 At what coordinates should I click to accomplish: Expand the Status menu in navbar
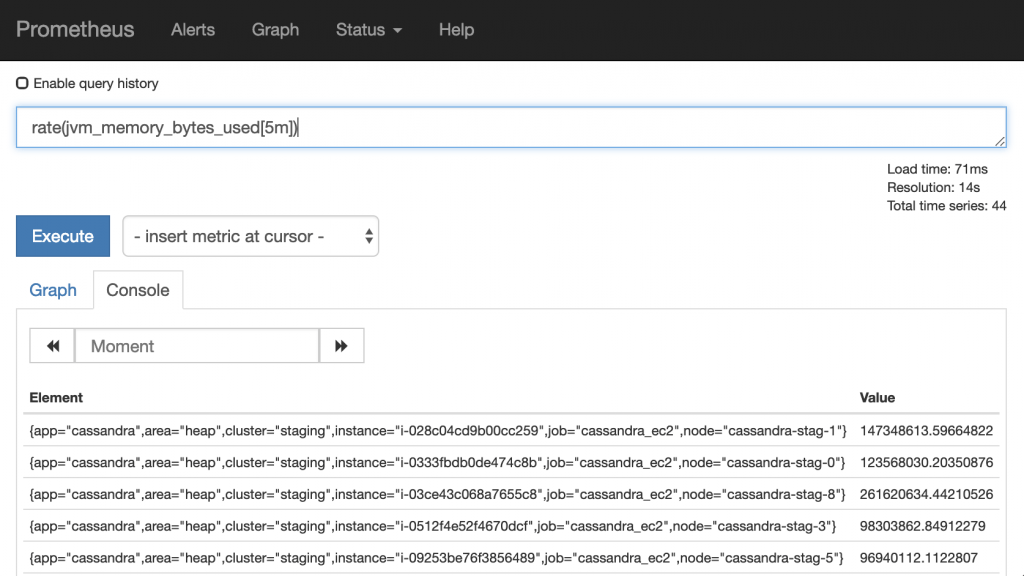point(368,30)
